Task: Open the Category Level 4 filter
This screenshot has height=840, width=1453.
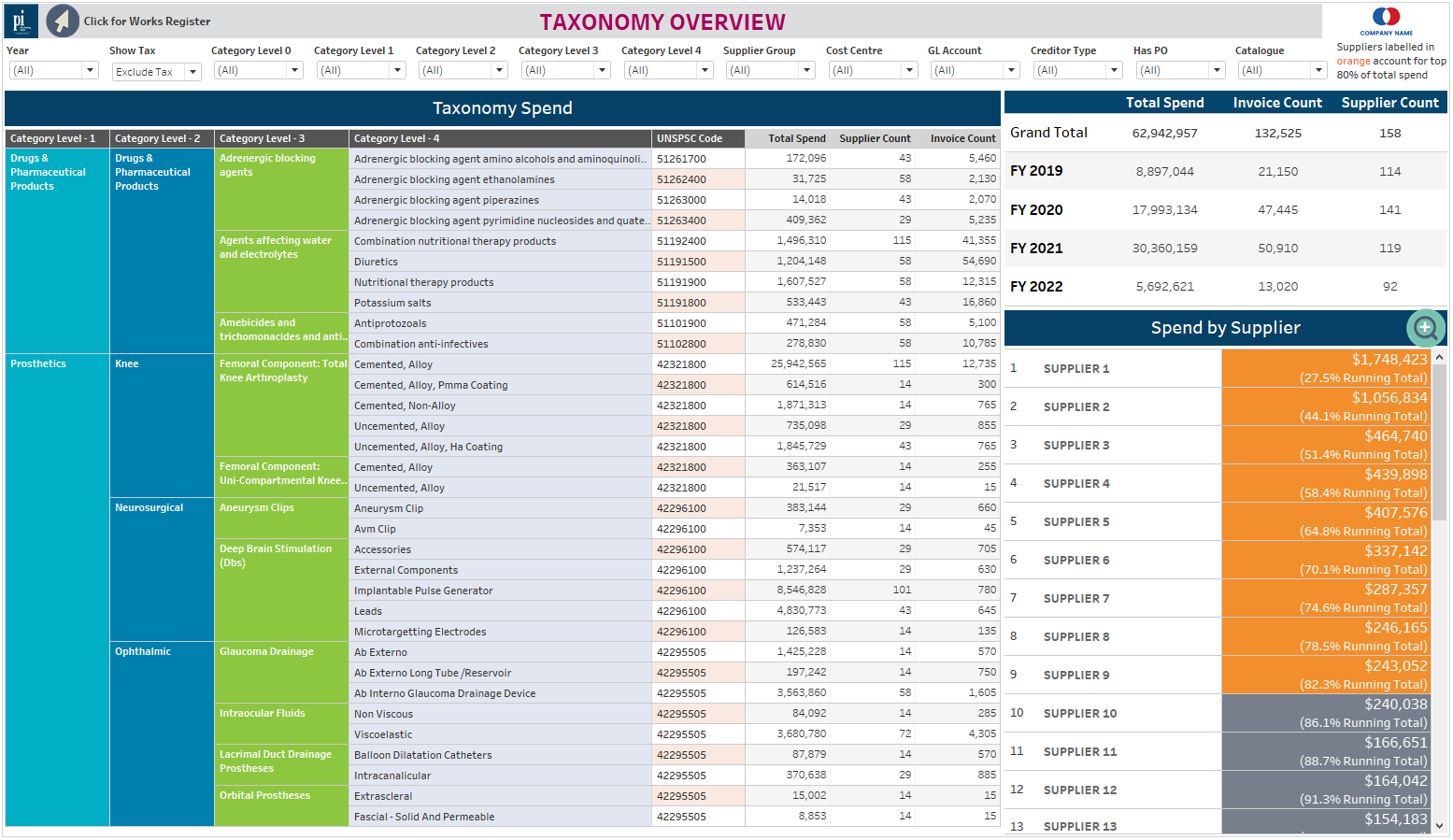Action: point(669,70)
